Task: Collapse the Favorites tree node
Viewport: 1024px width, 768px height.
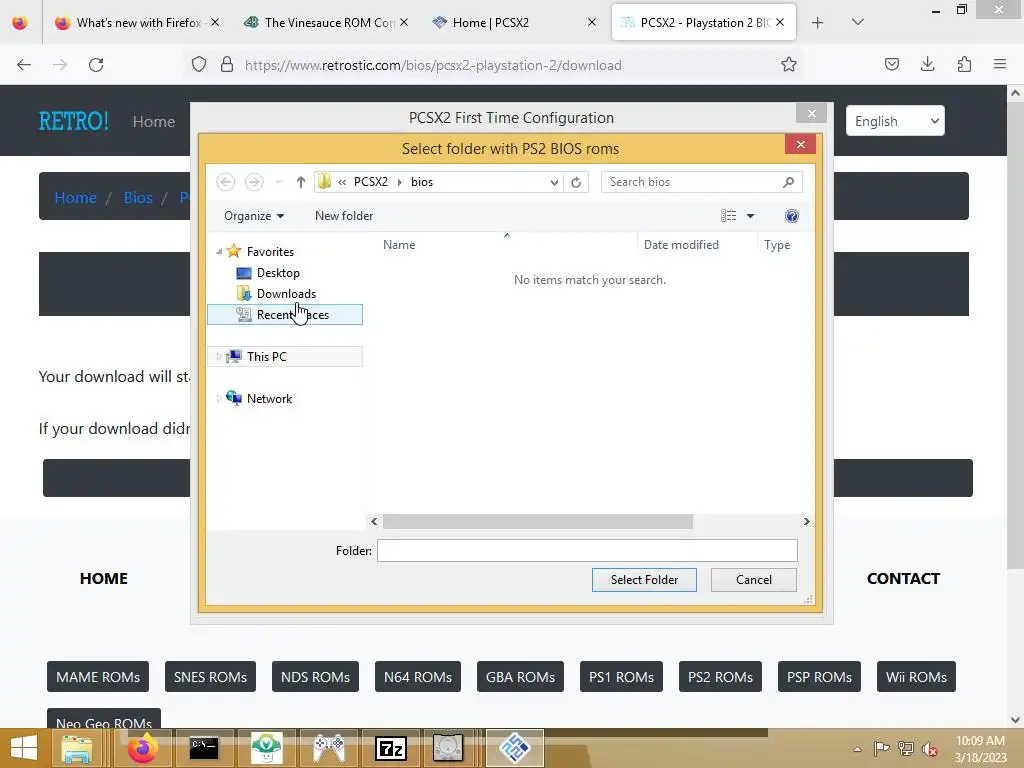Action: coord(219,251)
